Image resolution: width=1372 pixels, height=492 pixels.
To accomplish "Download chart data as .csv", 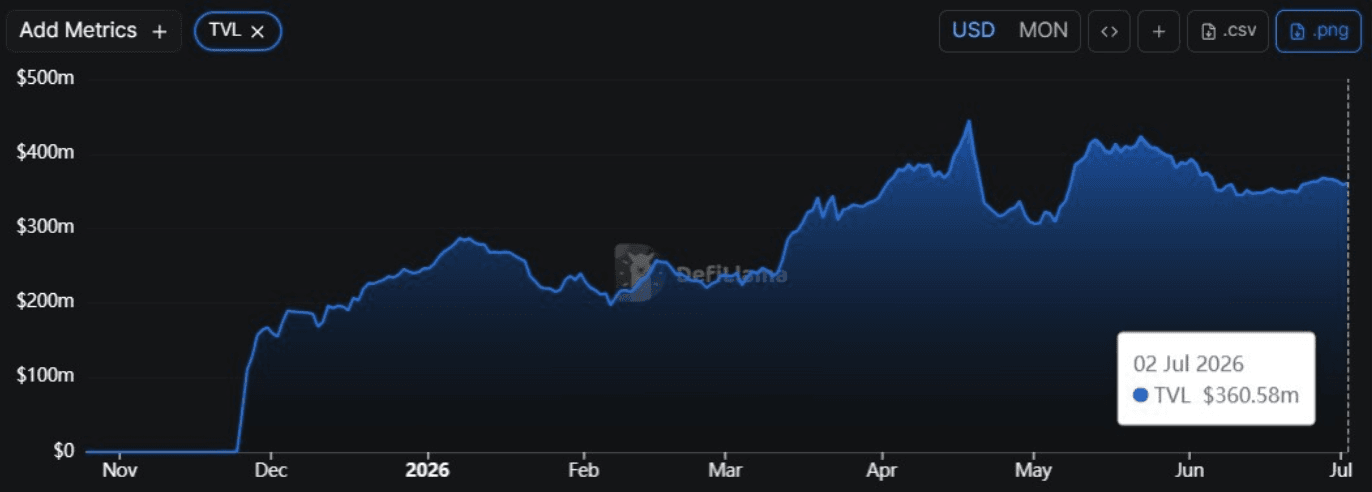I will [1228, 31].
